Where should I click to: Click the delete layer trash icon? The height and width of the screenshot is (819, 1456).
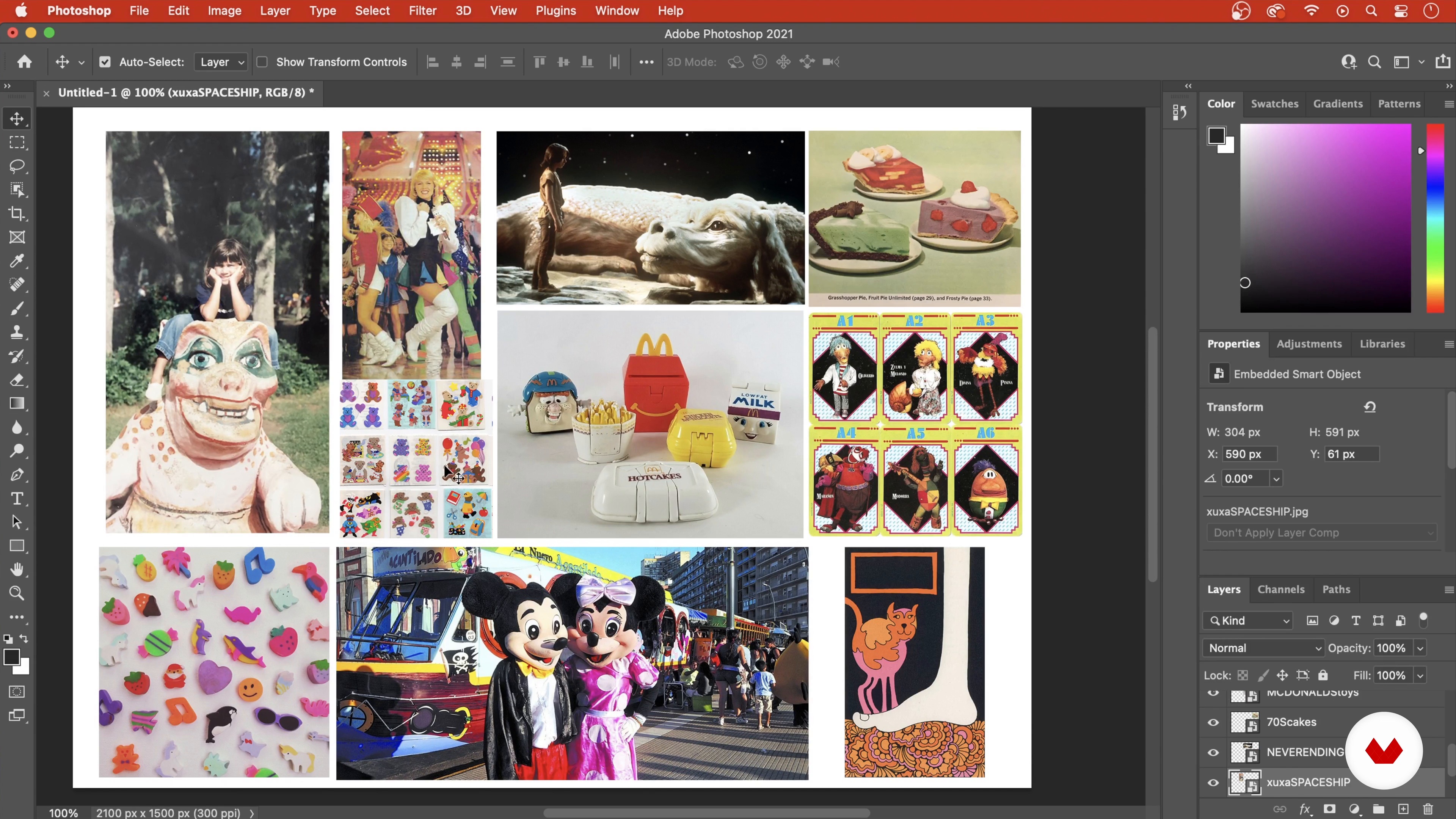1428,810
